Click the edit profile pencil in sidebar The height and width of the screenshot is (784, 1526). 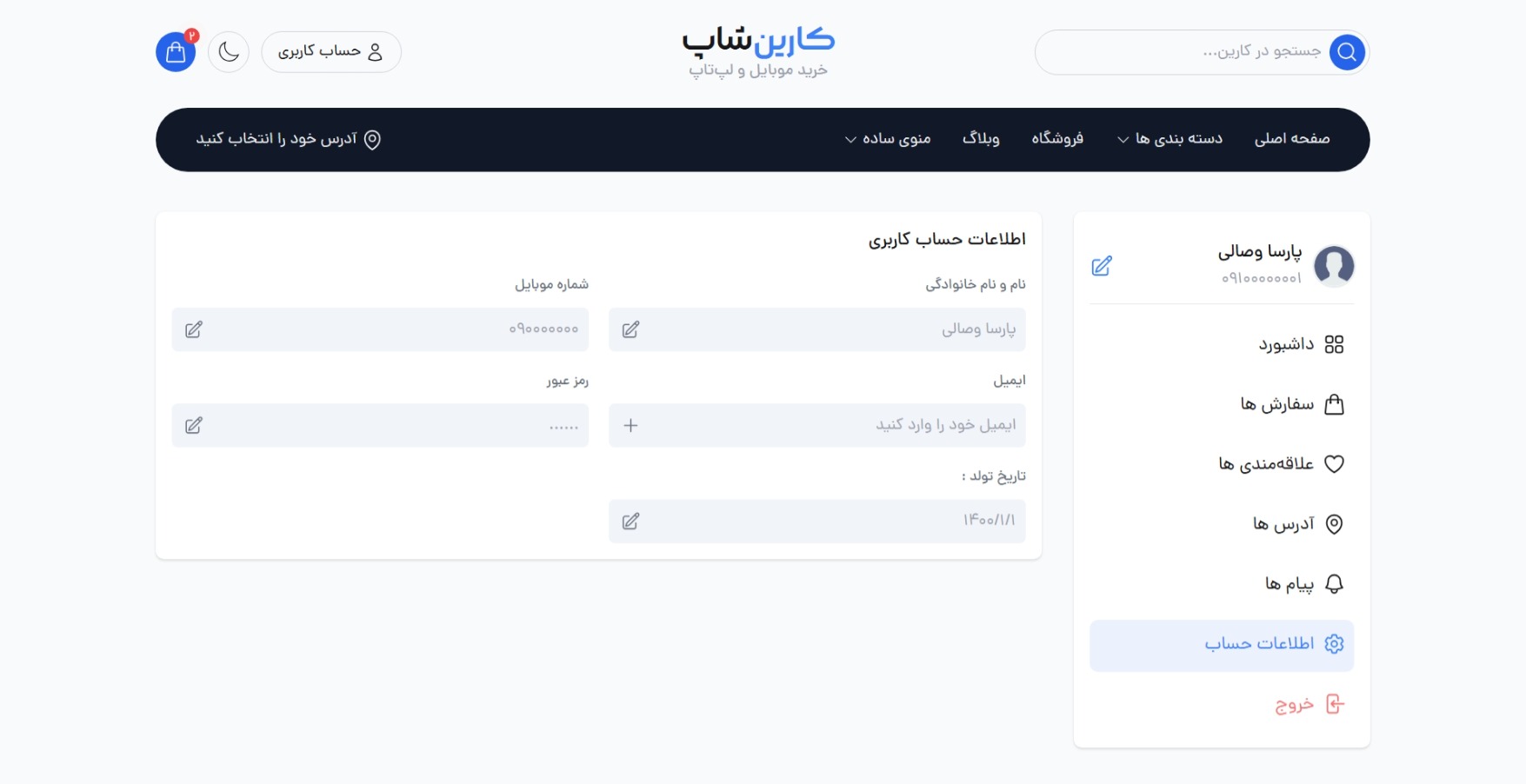1102,266
